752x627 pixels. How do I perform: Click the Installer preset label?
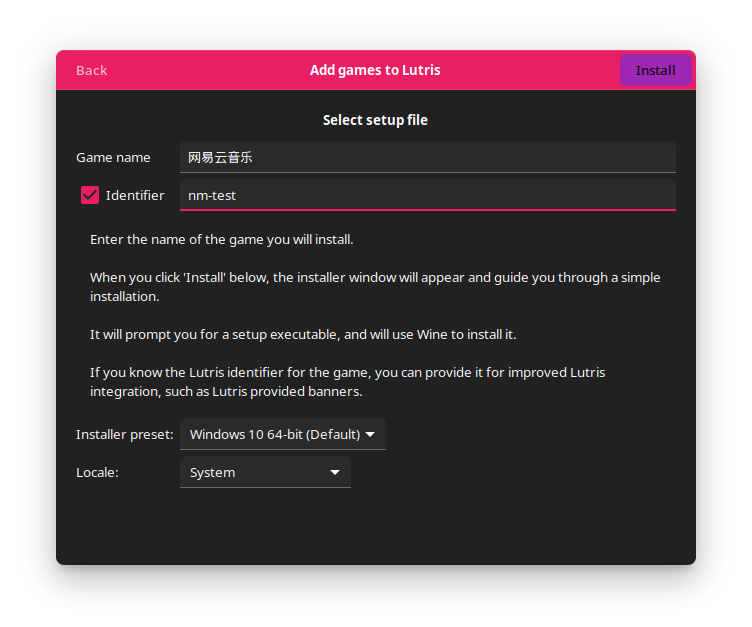pyautogui.click(x=125, y=434)
